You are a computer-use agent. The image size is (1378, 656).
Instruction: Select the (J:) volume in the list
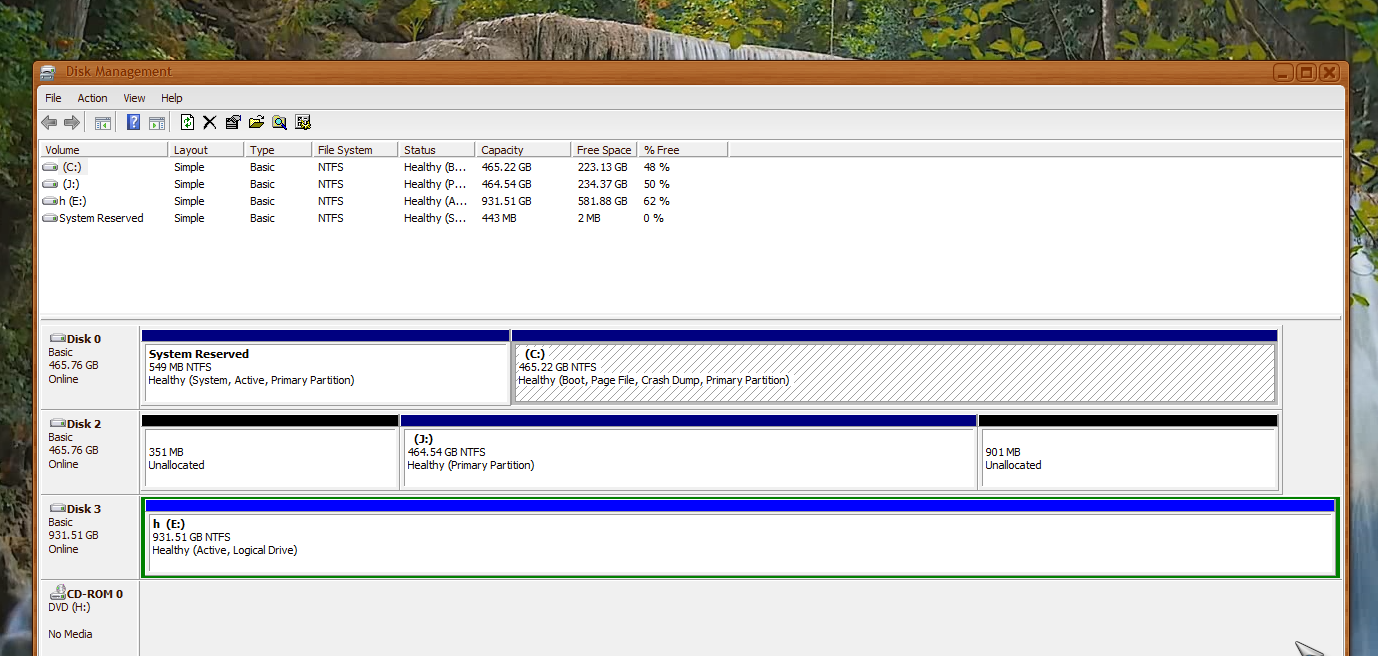pyautogui.click(x=61, y=184)
